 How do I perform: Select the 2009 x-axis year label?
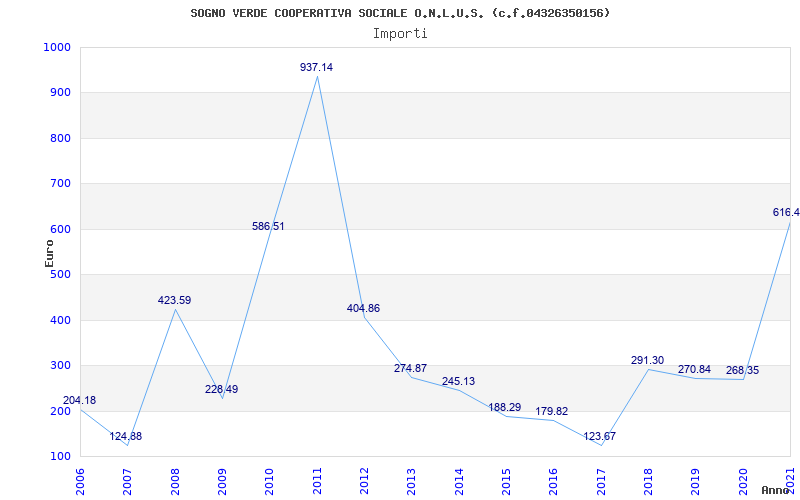tap(222, 481)
